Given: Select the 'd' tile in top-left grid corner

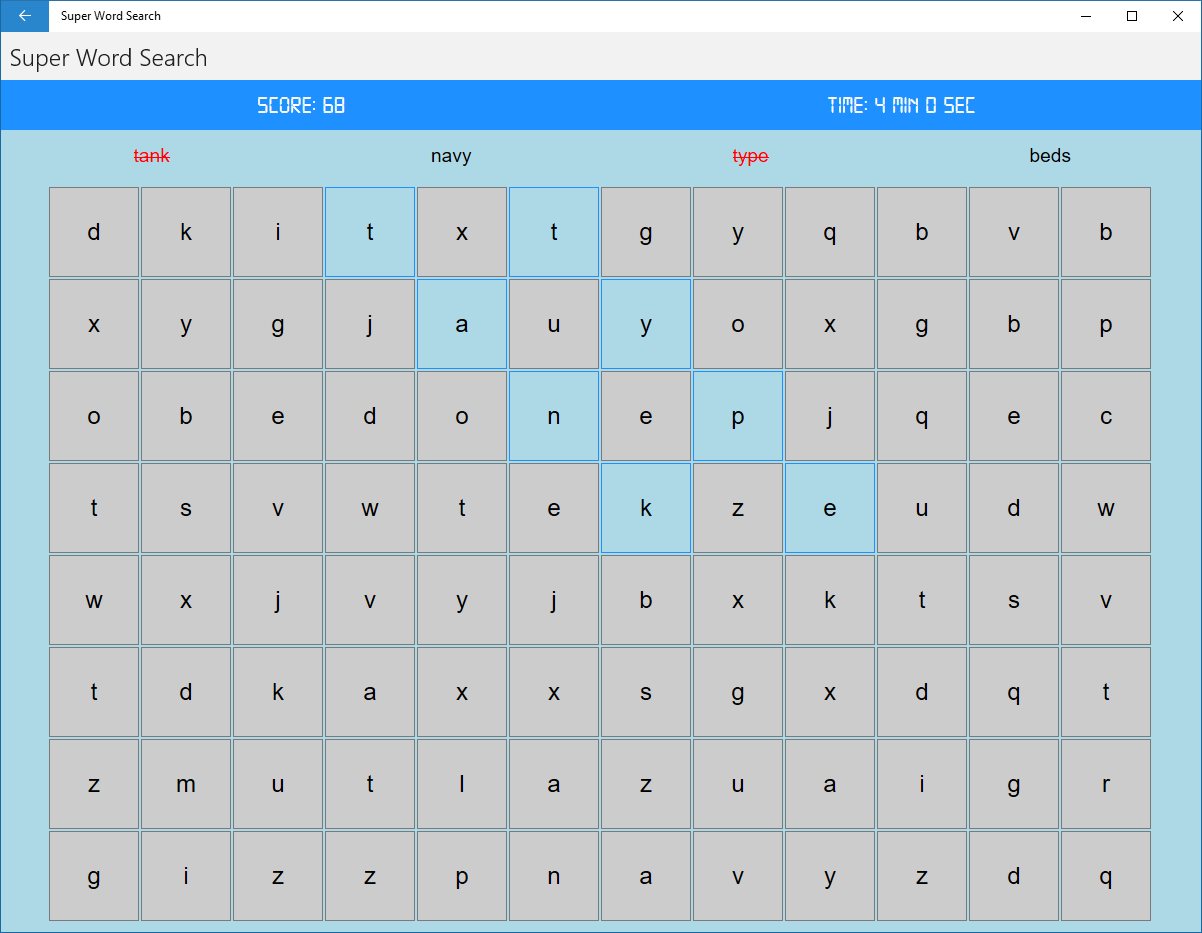Looking at the screenshot, I should [94, 232].
